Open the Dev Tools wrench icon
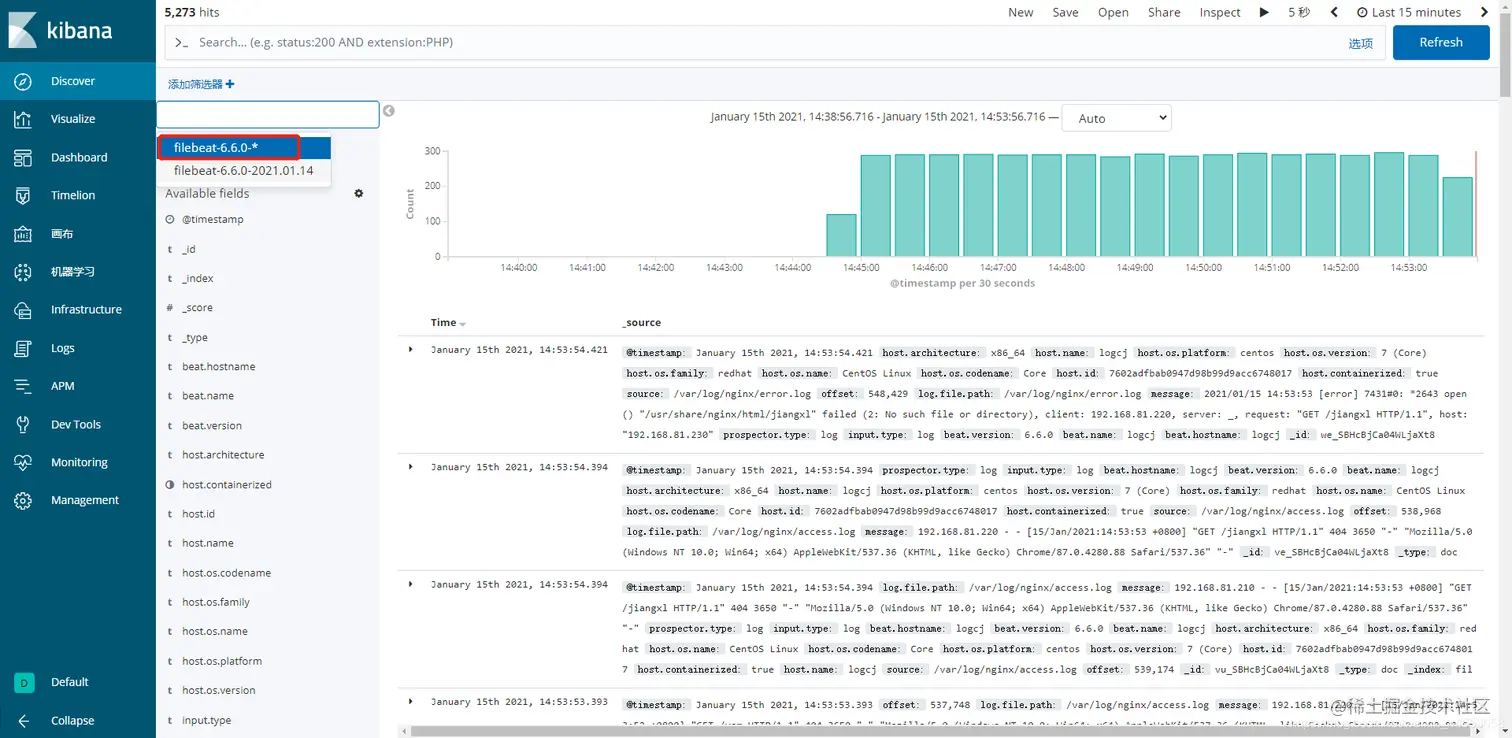The width and height of the screenshot is (1512, 738). 23,424
